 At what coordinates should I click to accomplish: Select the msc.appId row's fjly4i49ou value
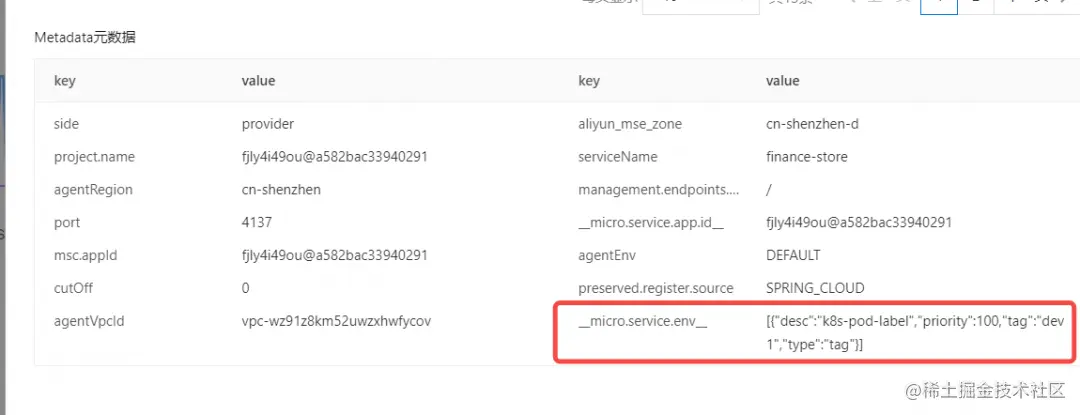[x=335, y=255]
